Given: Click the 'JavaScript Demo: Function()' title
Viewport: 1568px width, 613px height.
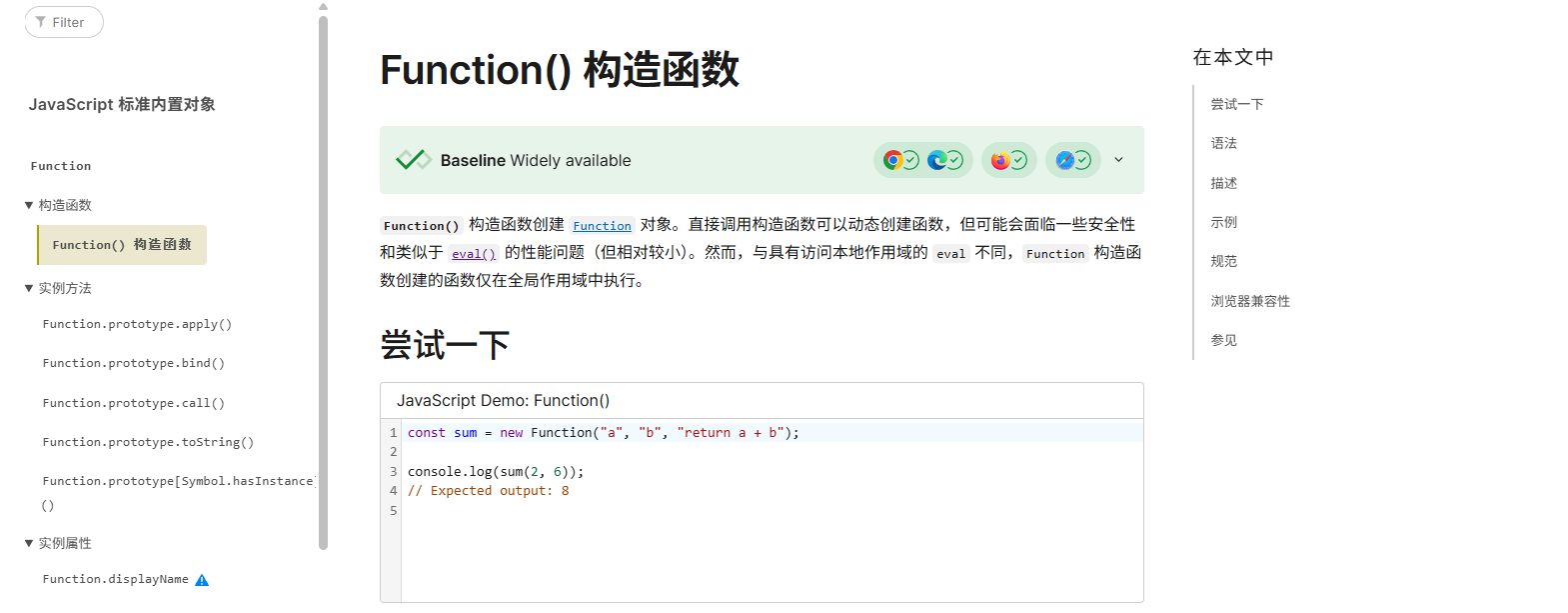Looking at the screenshot, I should 503,400.
